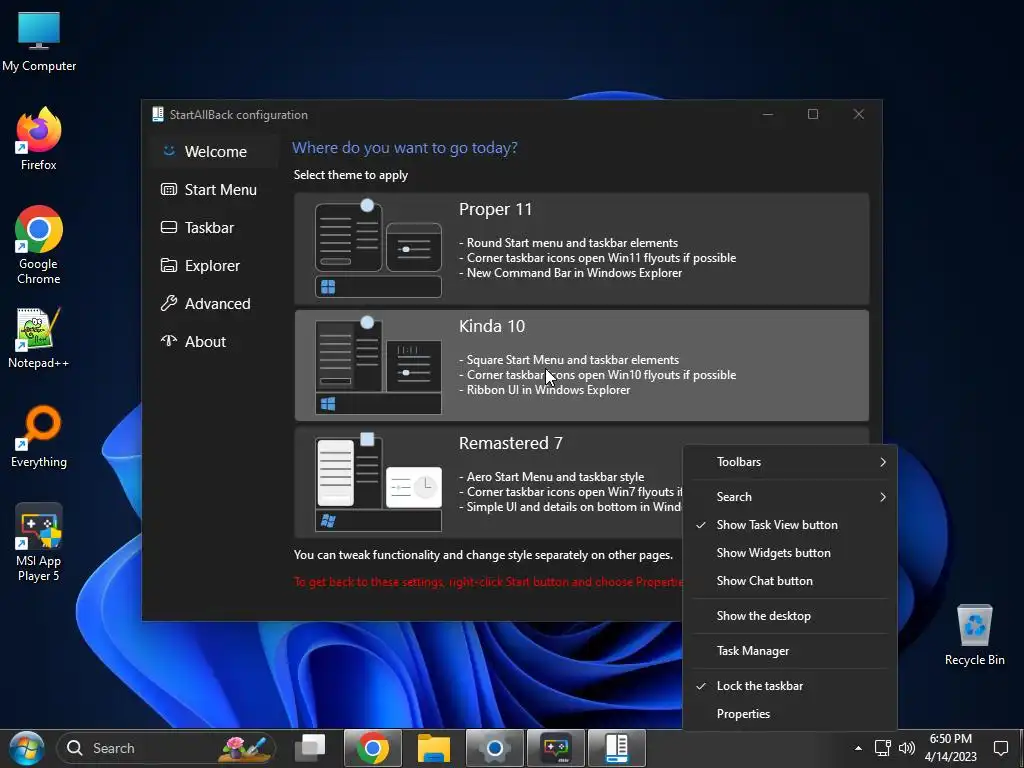Open volume control tray icon

pyautogui.click(x=906, y=748)
